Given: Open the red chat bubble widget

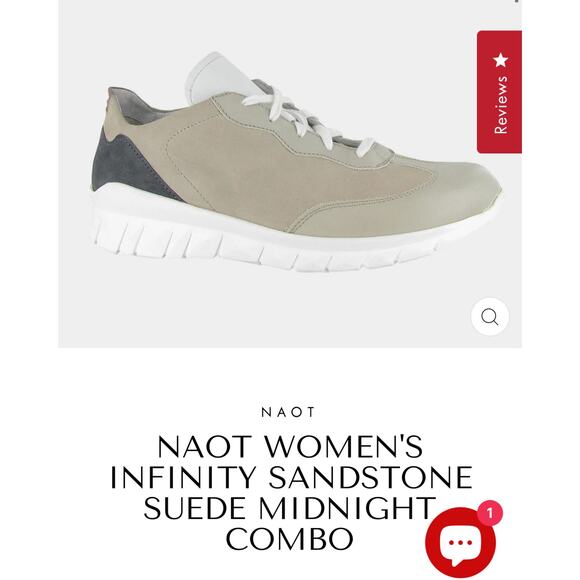Looking at the screenshot, I should tap(460, 543).
